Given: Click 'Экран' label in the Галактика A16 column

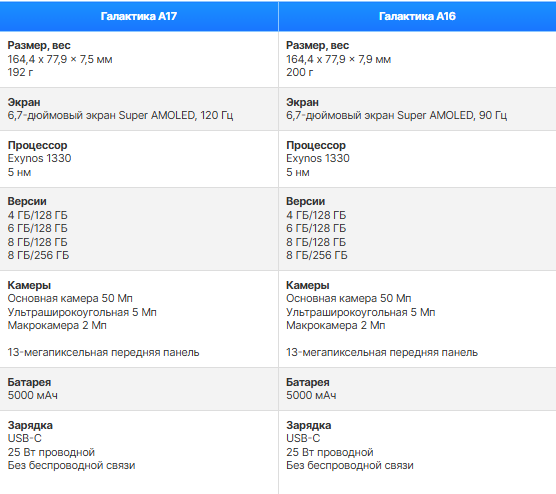Looking at the screenshot, I should point(302,102).
